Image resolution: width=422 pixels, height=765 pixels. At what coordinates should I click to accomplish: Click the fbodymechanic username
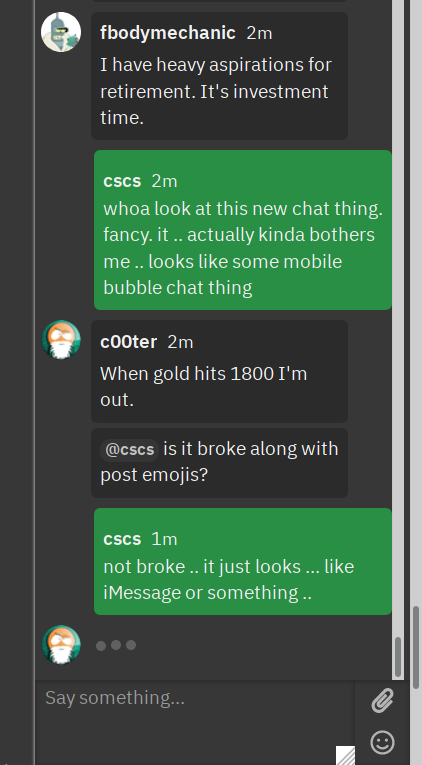point(168,33)
